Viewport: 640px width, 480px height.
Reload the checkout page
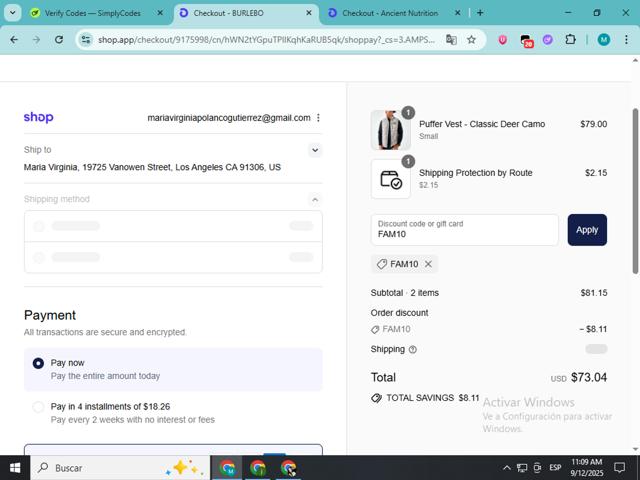pyautogui.click(x=59, y=40)
